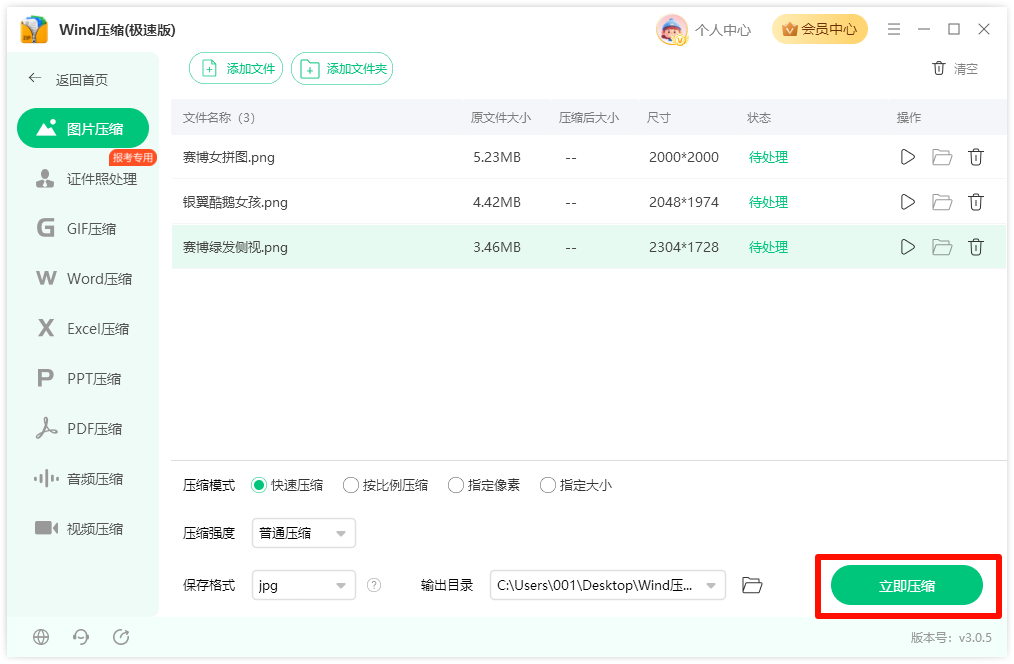Click the 2000*2000 dimension cell
Viewport: 1014px width, 664px height.
[x=684, y=157]
